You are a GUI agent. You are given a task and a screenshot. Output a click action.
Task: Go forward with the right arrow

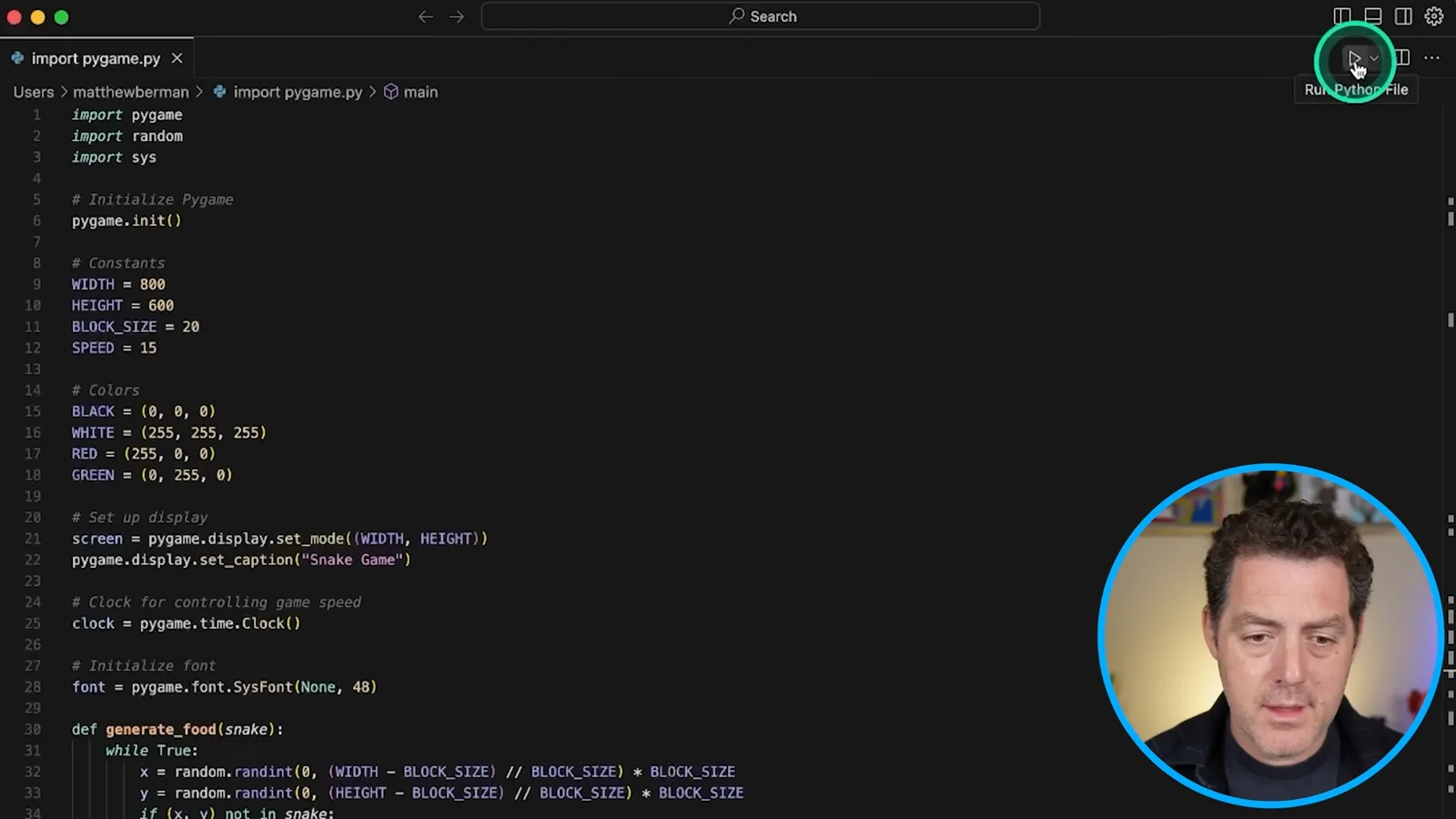457,16
